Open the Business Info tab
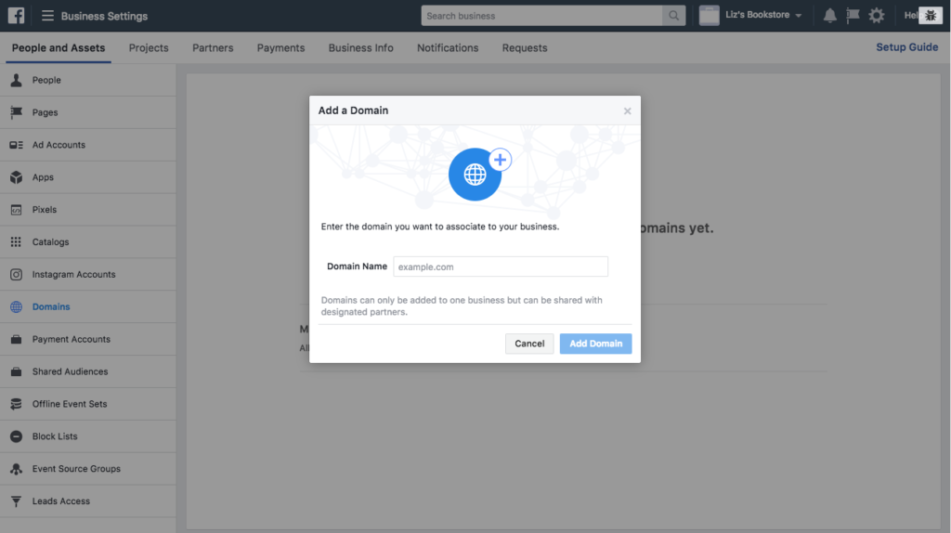 (x=360, y=48)
